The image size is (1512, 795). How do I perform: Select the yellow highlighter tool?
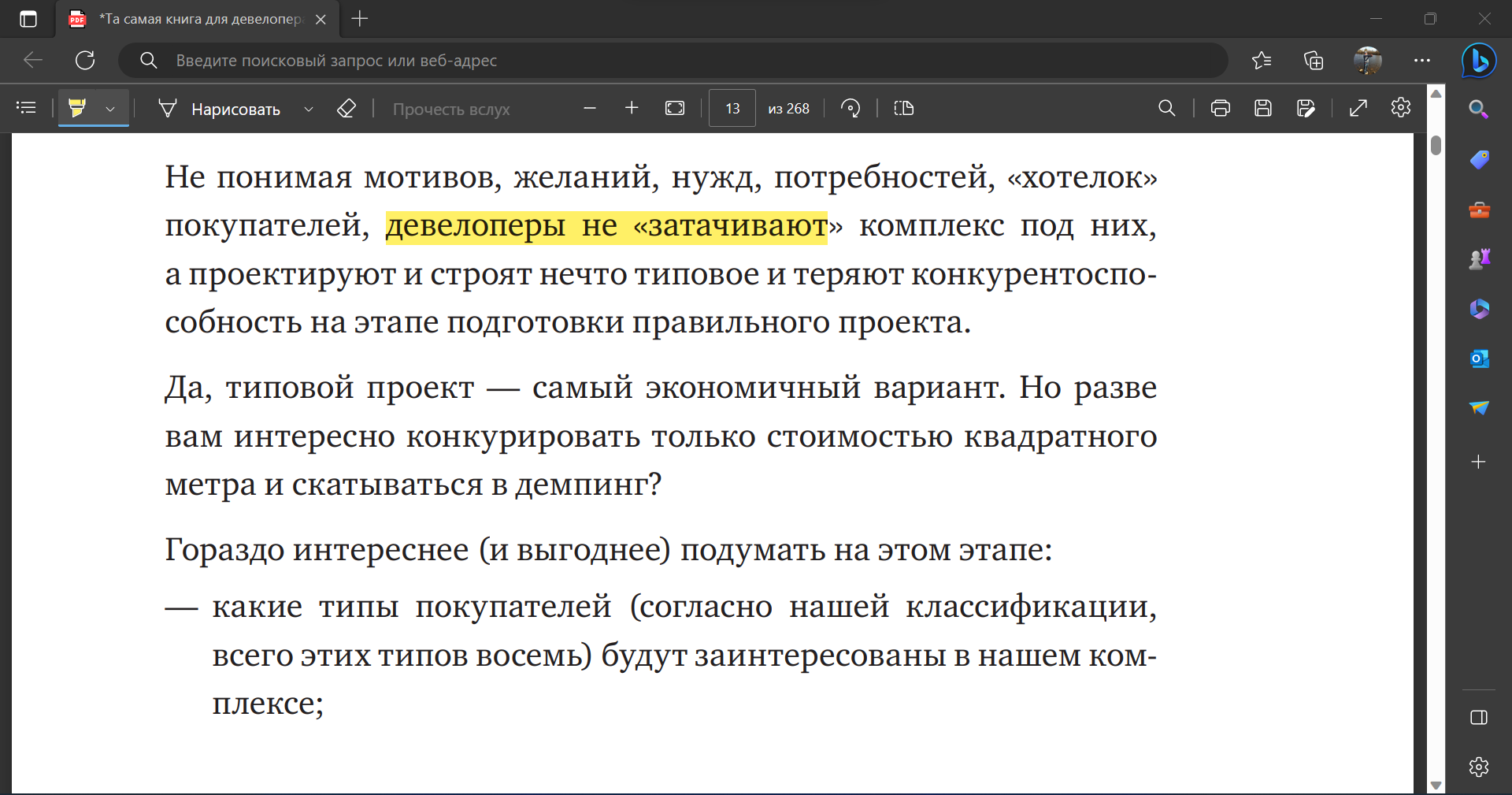pos(76,108)
